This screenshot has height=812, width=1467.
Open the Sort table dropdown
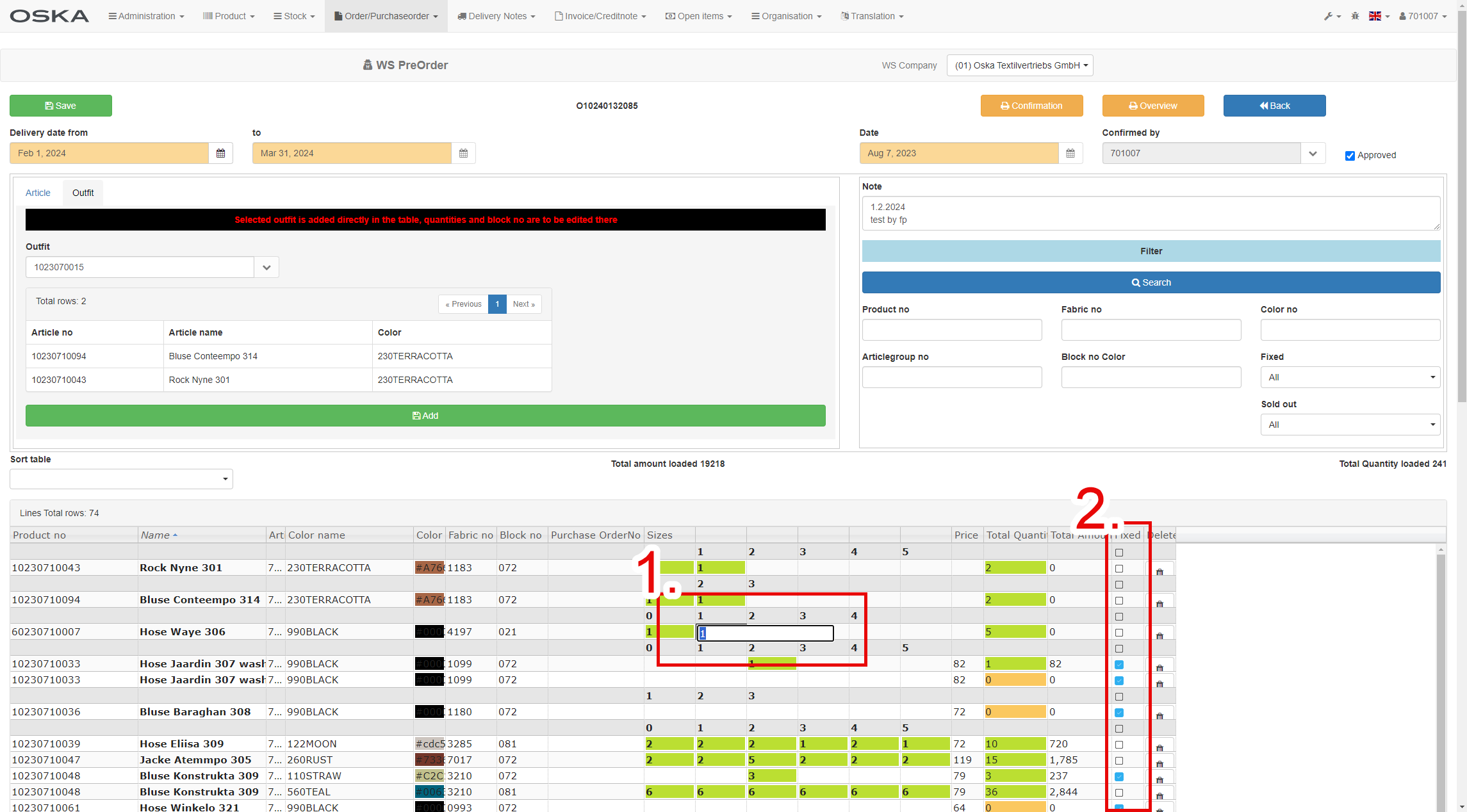[121, 479]
